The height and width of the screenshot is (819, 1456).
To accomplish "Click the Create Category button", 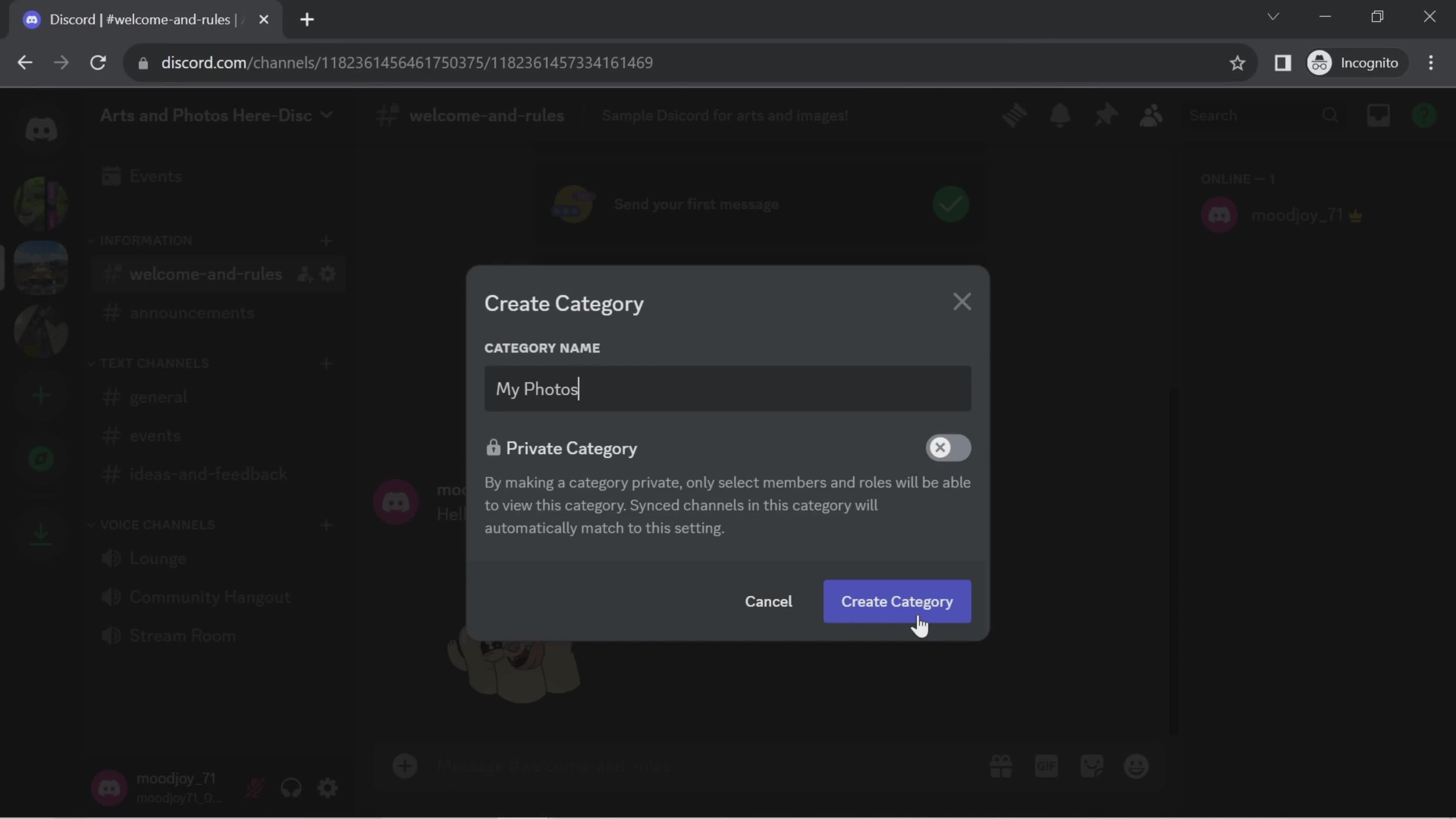I will point(897,601).
